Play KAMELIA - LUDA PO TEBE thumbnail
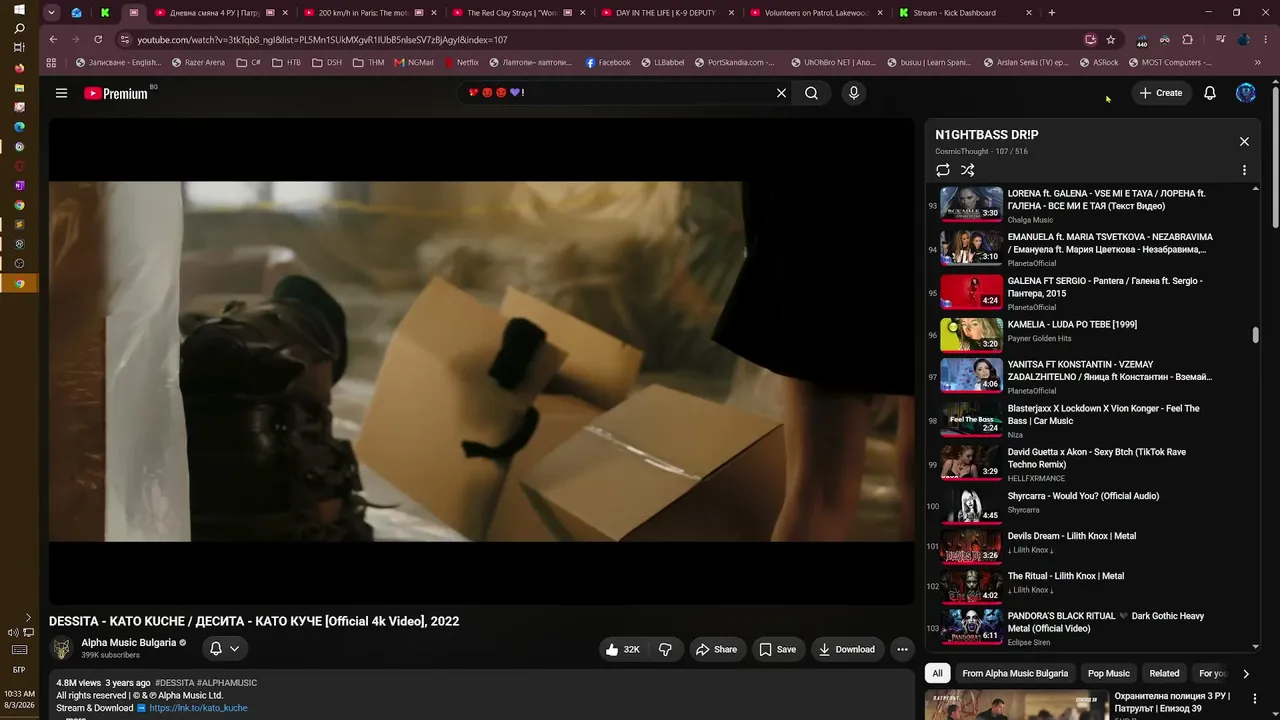The width and height of the screenshot is (1280, 720). pyautogui.click(x=971, y=334)
